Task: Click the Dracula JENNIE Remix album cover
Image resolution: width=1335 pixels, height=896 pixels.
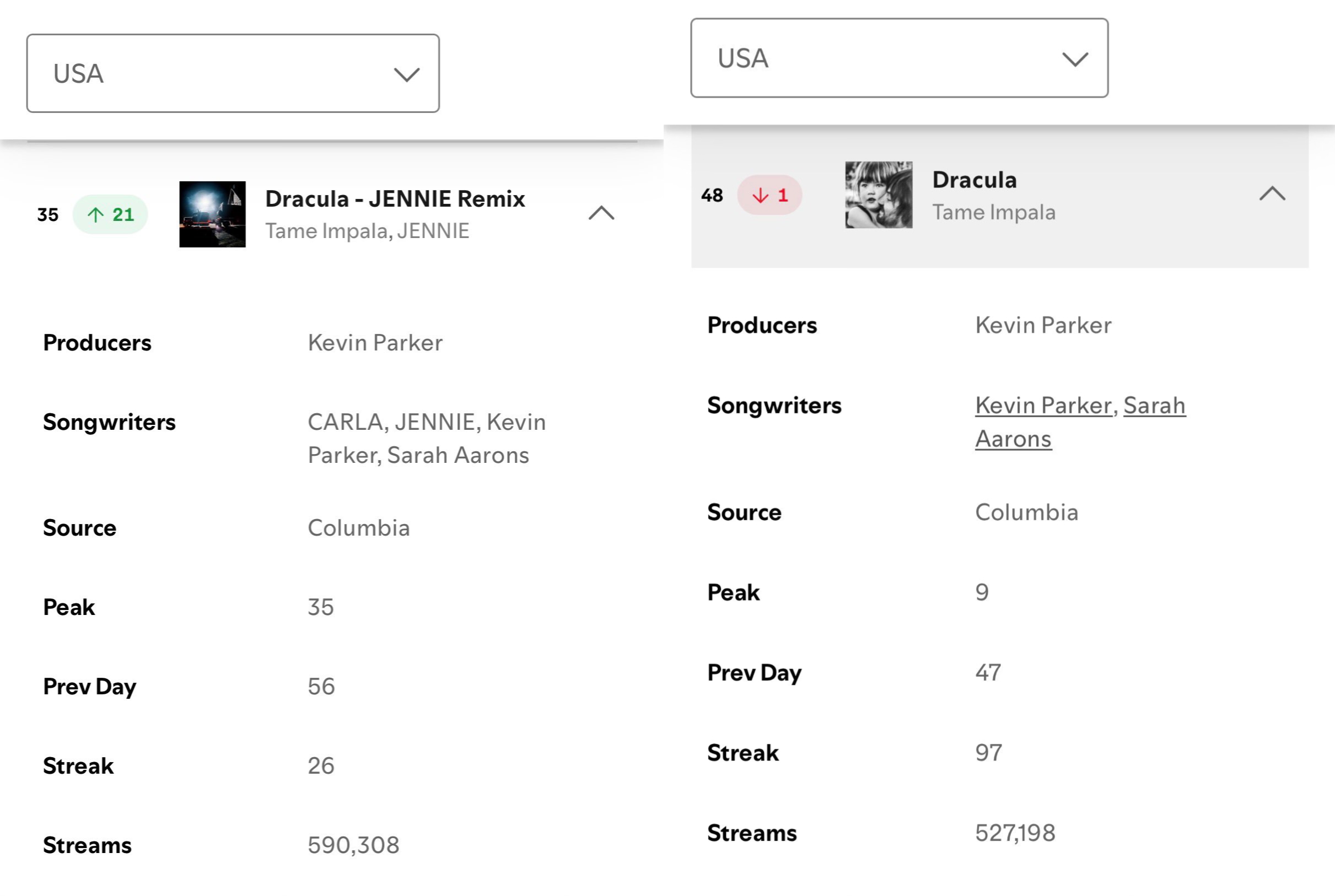Action: click(x=213, y=214)
